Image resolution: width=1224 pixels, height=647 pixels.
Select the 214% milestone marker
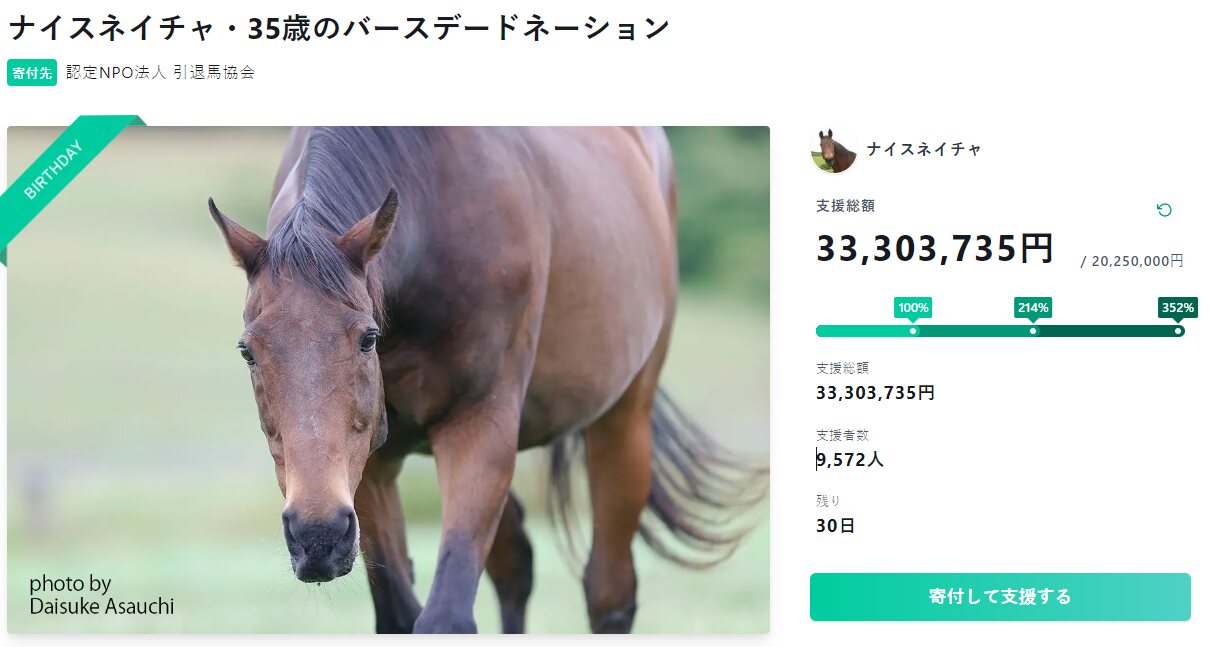pyautogui.click(x=1033, y=308)
